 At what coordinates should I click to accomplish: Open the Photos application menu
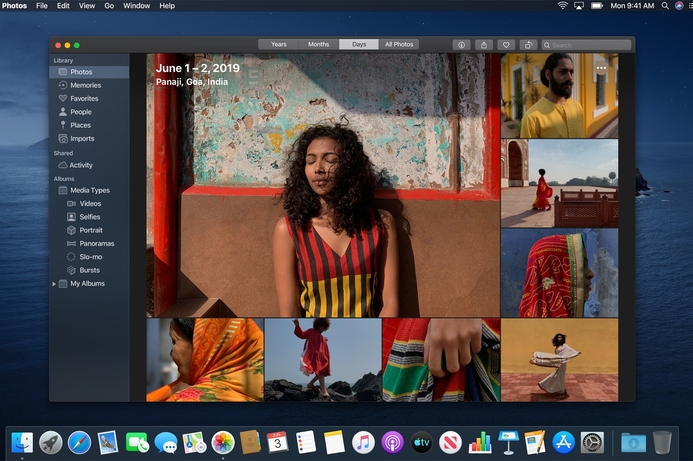click(x=14, y=6)
